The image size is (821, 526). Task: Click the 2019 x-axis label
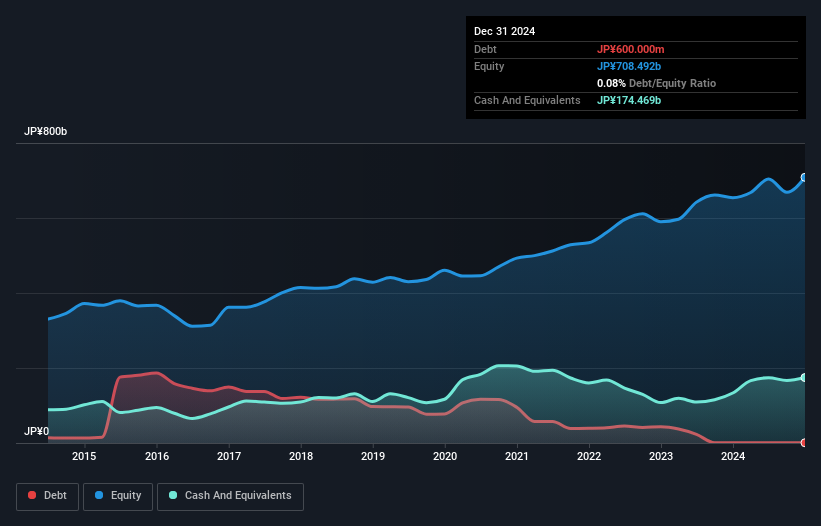click(x=373, y=456)
